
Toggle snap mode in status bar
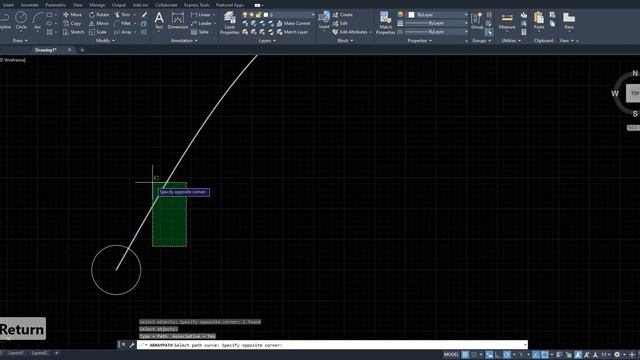tap(474, 354)
